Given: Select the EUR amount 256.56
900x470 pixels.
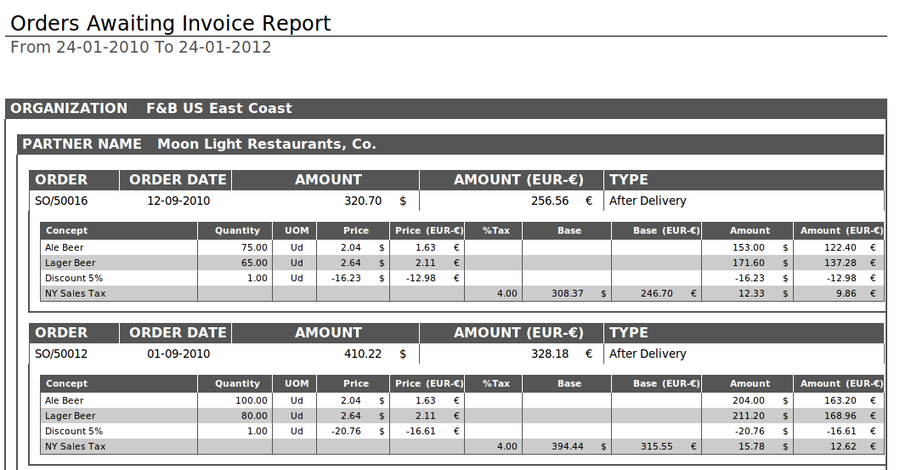Looking at the screenshot, I should coord(550,200).
